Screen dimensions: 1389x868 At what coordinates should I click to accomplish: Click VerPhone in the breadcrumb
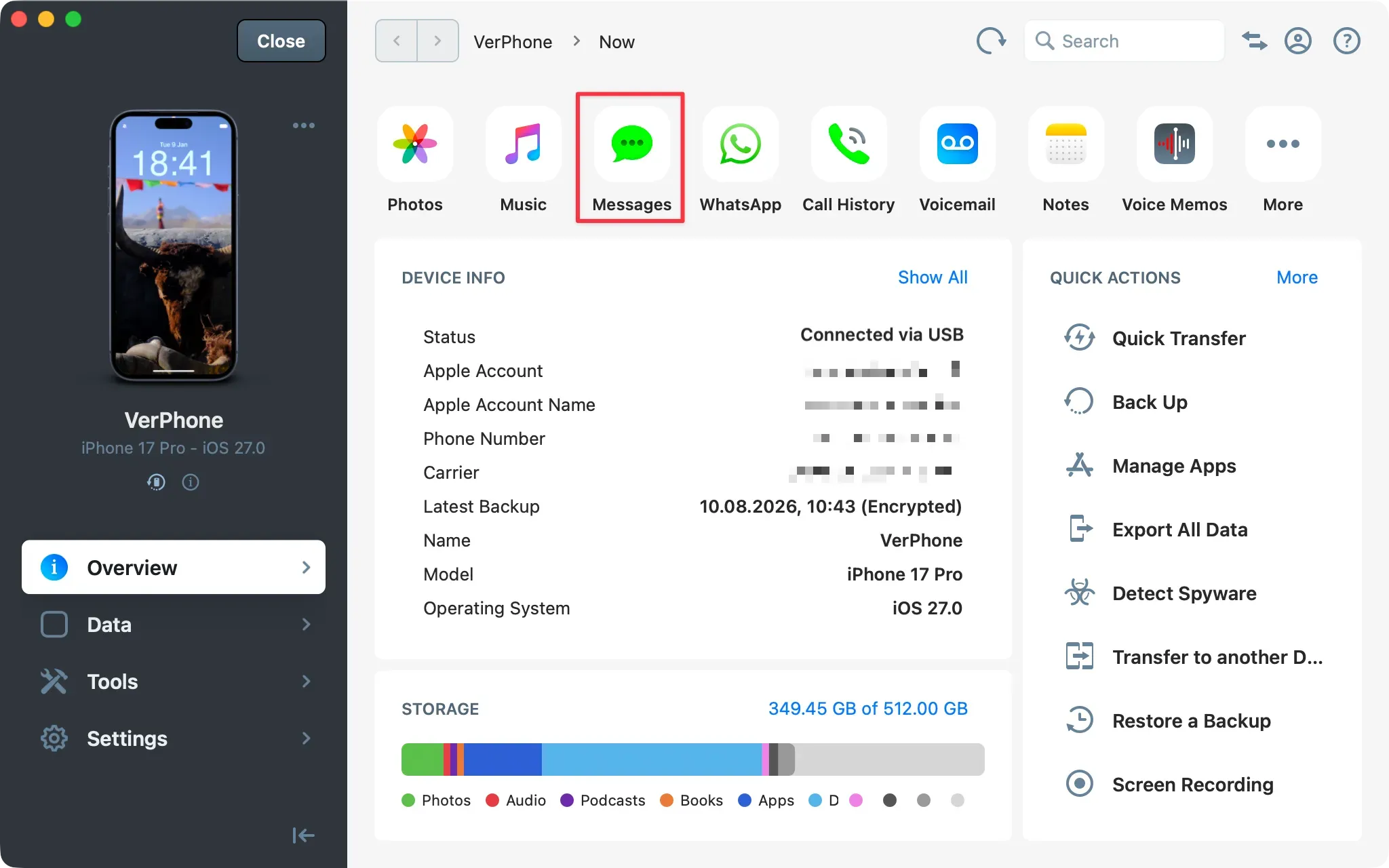tap(513, 42)
